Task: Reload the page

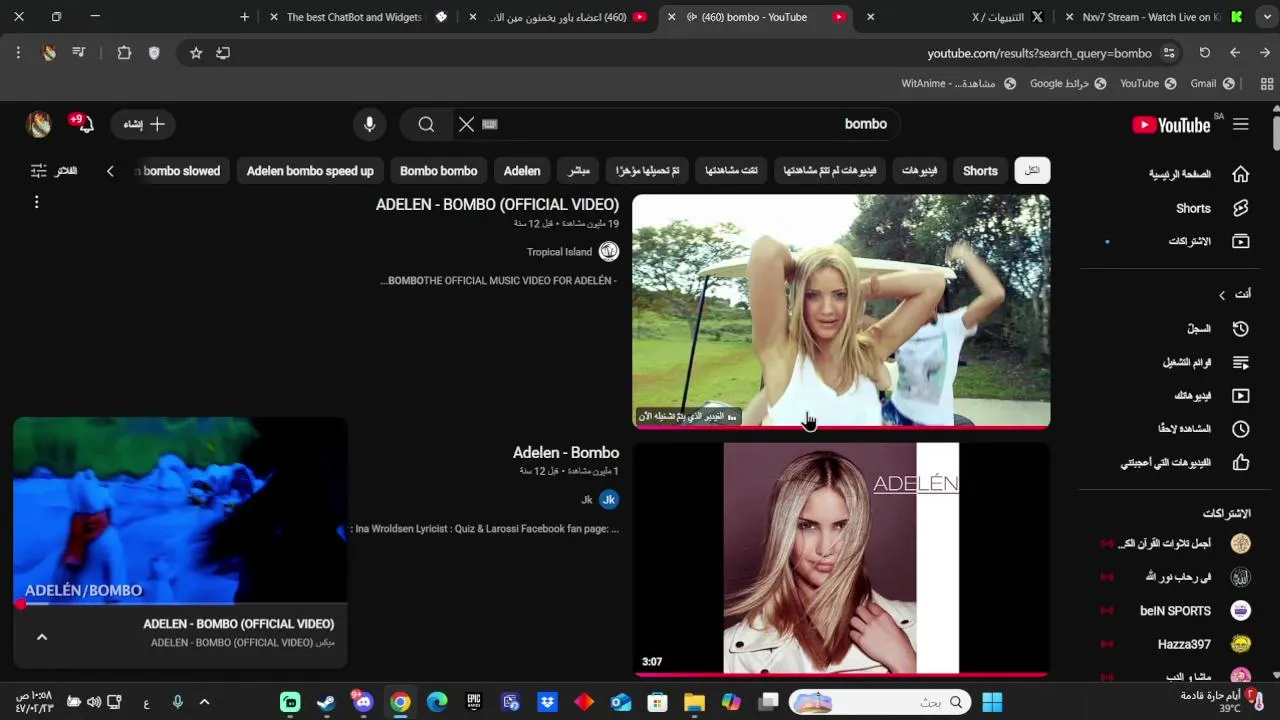Action: click(1204, 53)
